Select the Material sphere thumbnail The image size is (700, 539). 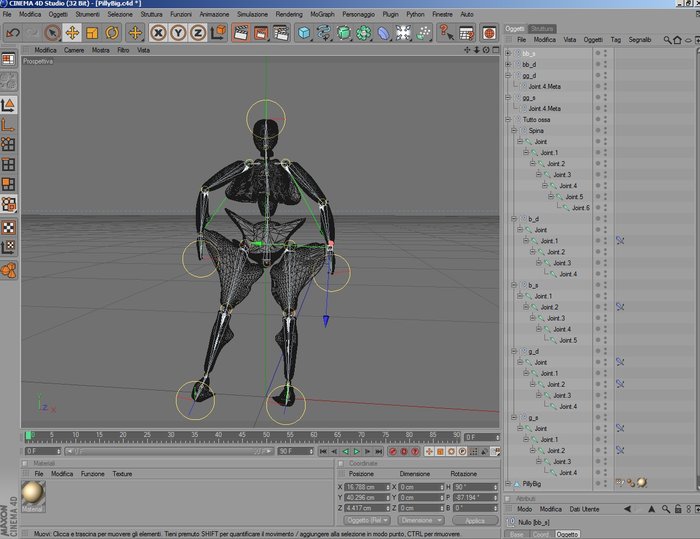33,493
